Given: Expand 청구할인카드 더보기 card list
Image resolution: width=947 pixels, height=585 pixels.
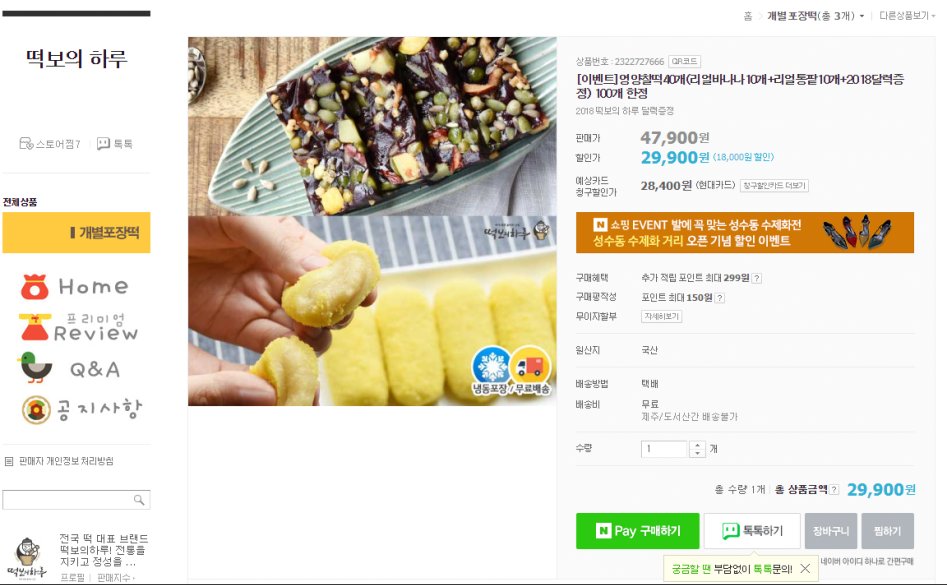Looking at the screenshot, I should 774,185.
